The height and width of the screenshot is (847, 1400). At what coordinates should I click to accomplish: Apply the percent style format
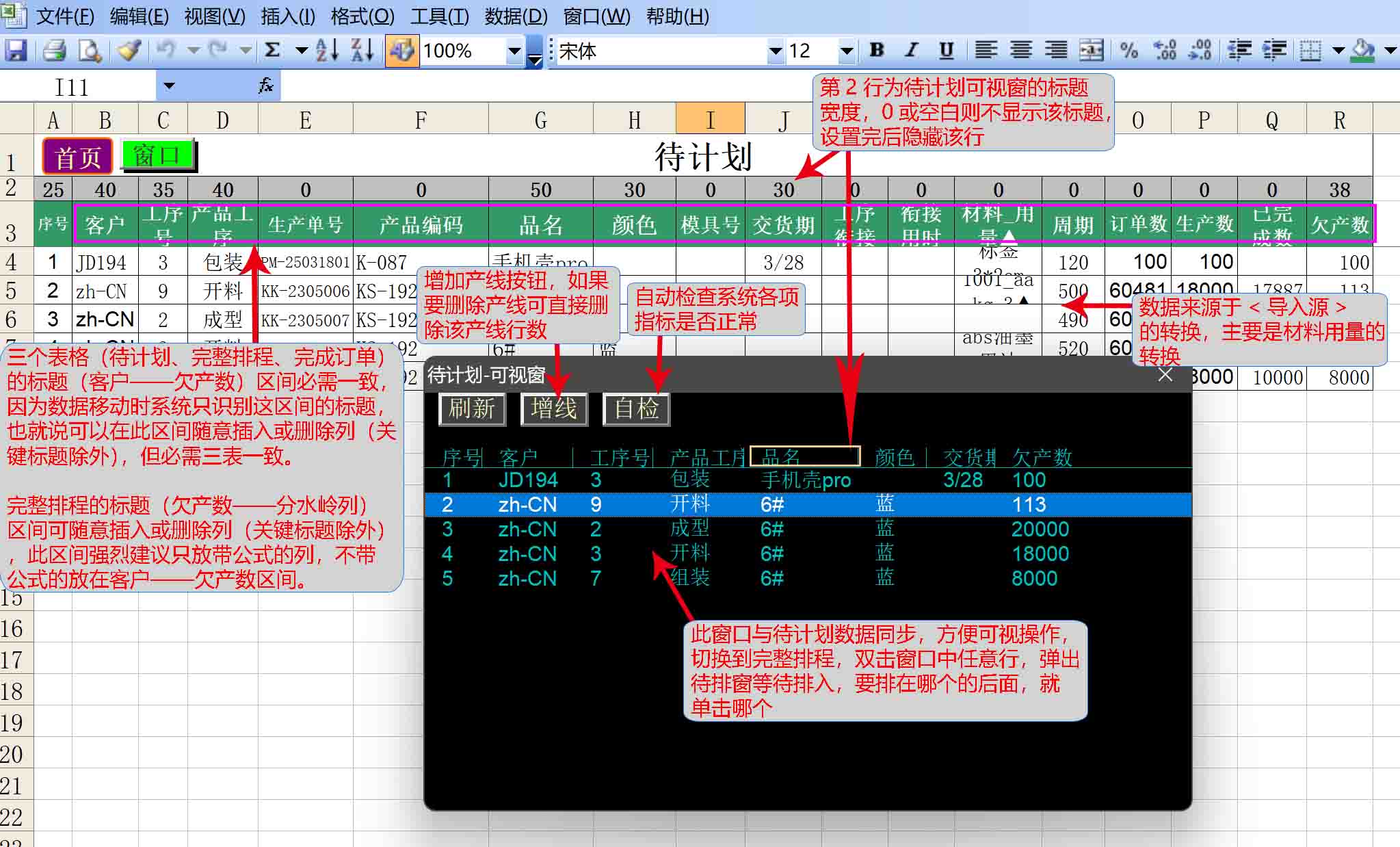click(1128, 50)
